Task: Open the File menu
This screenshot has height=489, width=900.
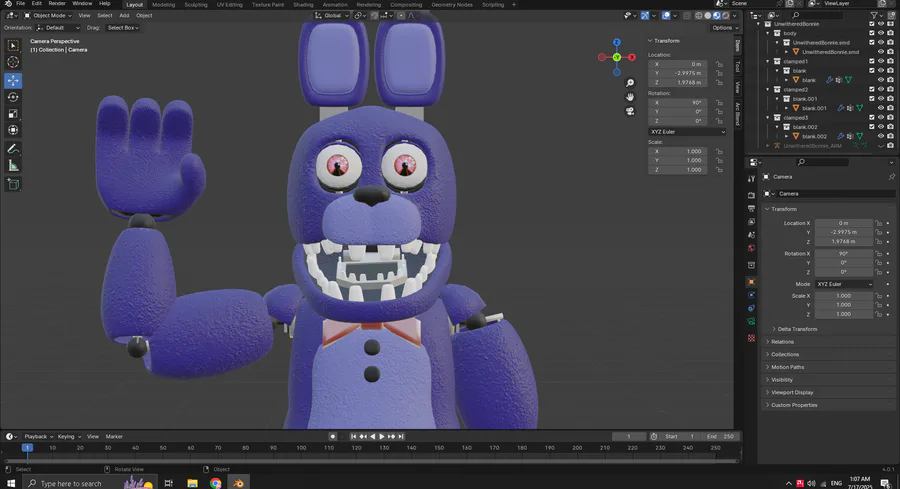Action: (x=21, y=4)
